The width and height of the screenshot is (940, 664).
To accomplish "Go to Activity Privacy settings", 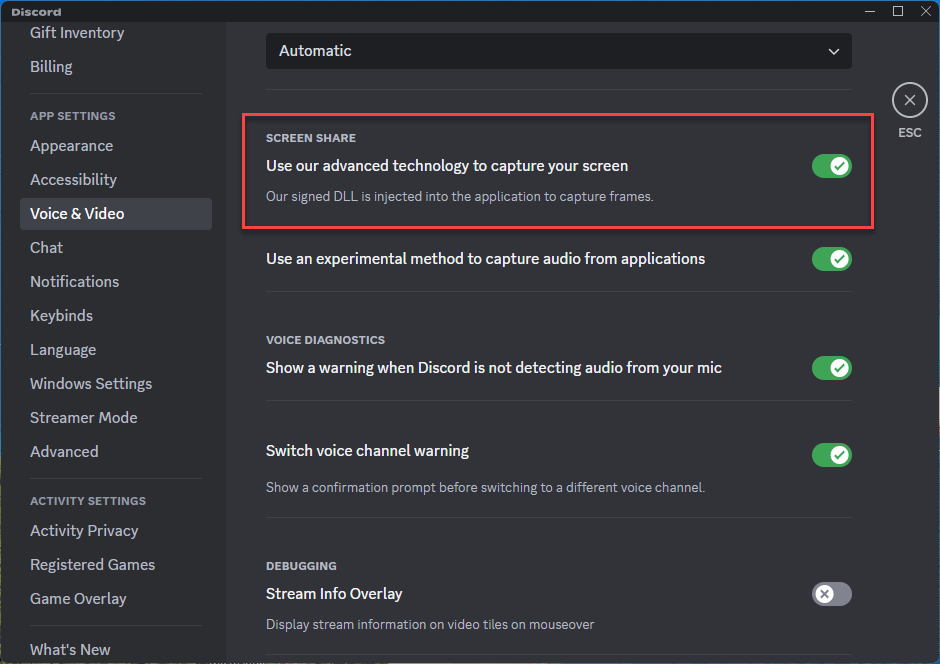I will tap(84, 531).
